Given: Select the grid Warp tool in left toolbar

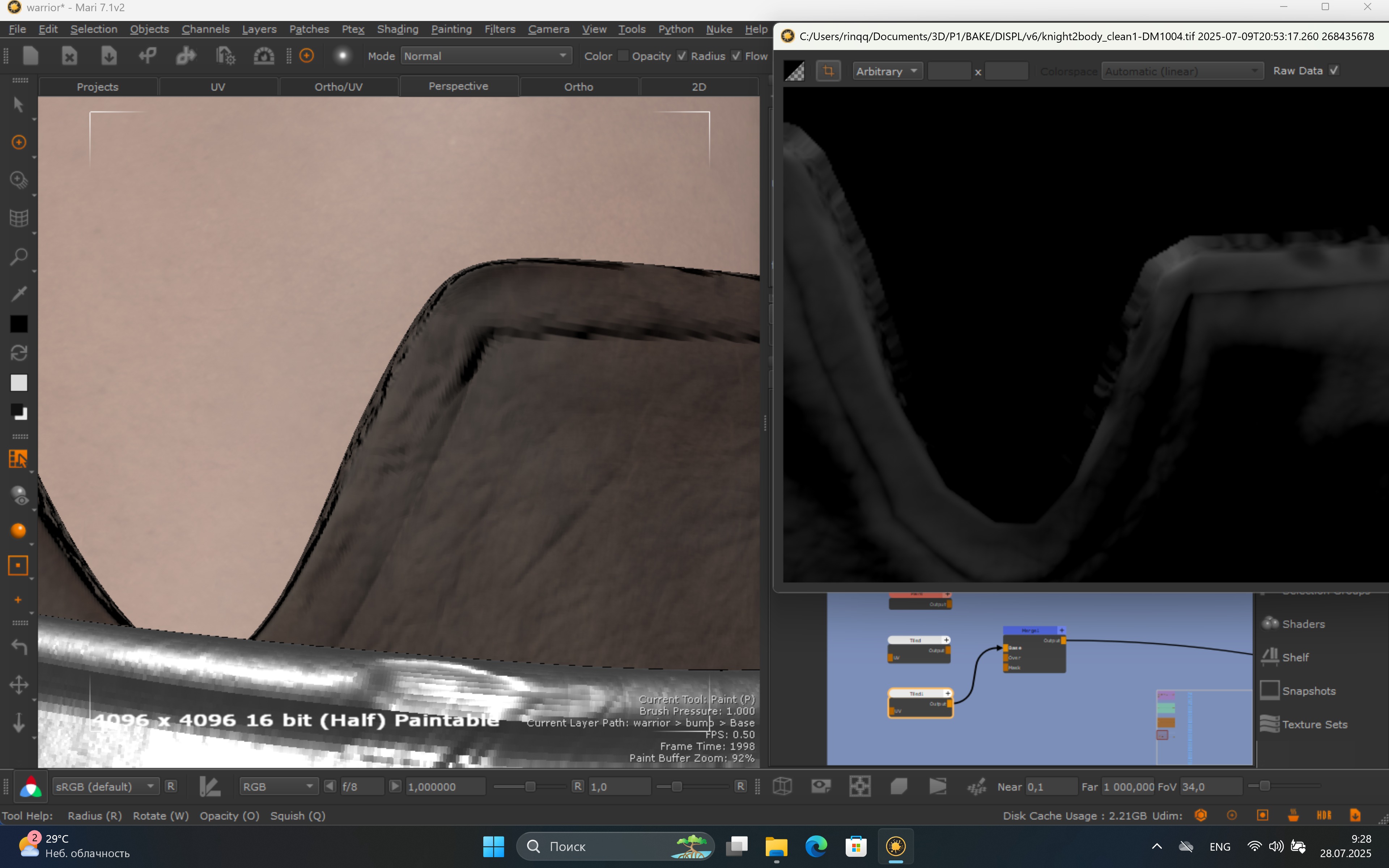Looking at the screenshot, I should coord(18,218).
